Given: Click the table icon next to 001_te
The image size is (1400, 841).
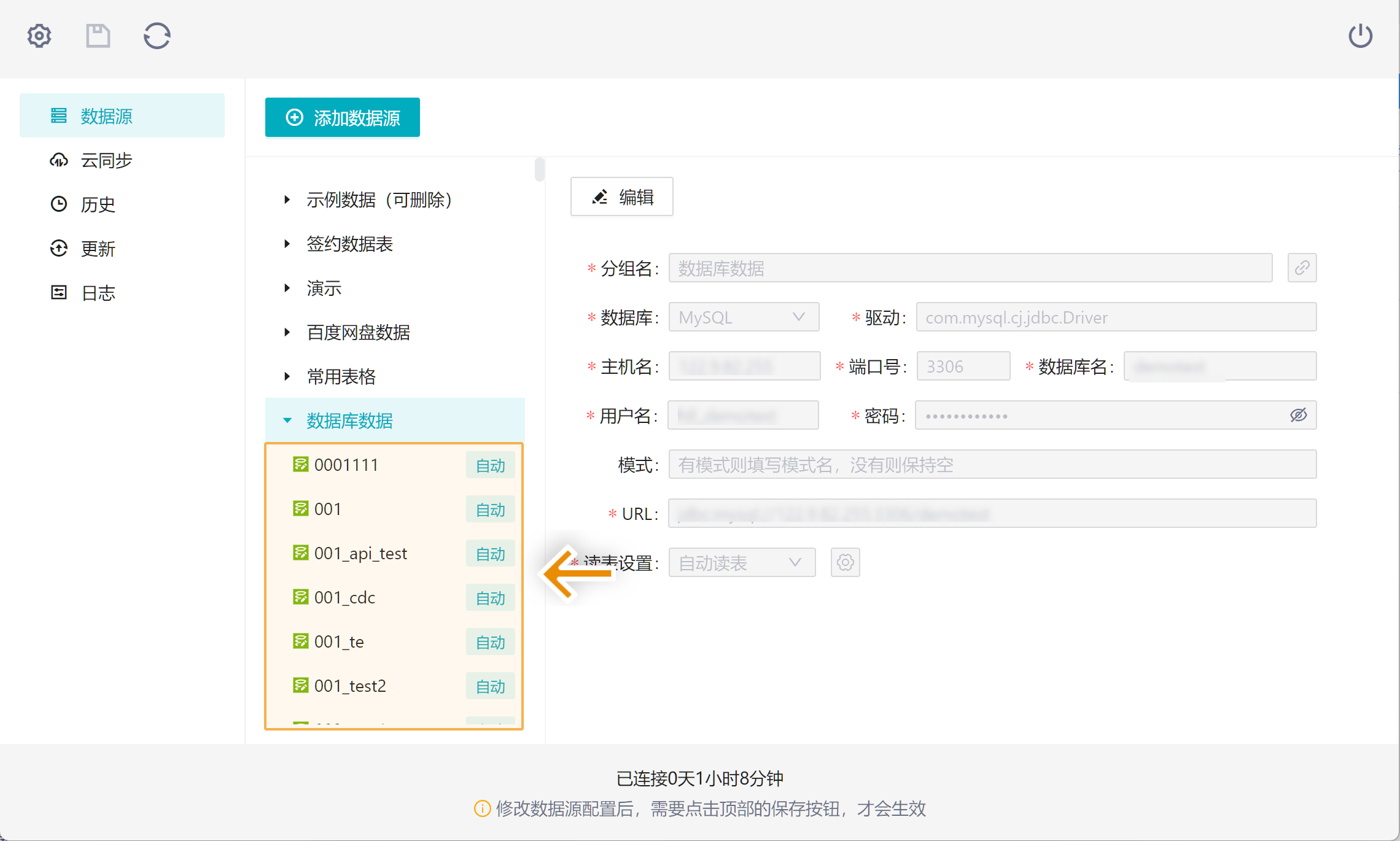Looking at the screenshot, I should click(x=301, y=641).
